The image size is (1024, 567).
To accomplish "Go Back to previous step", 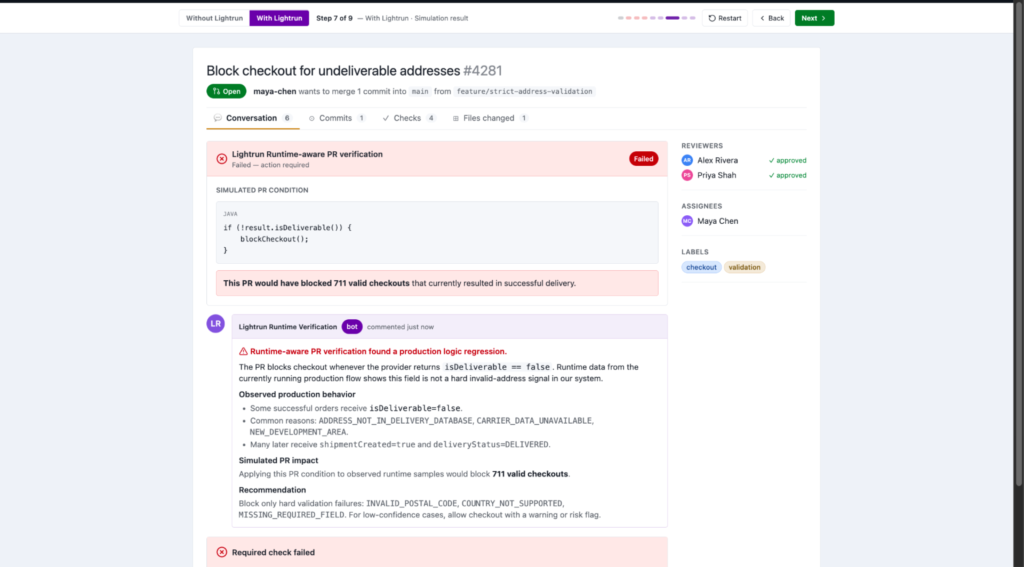I will click(x=771, y=18).
